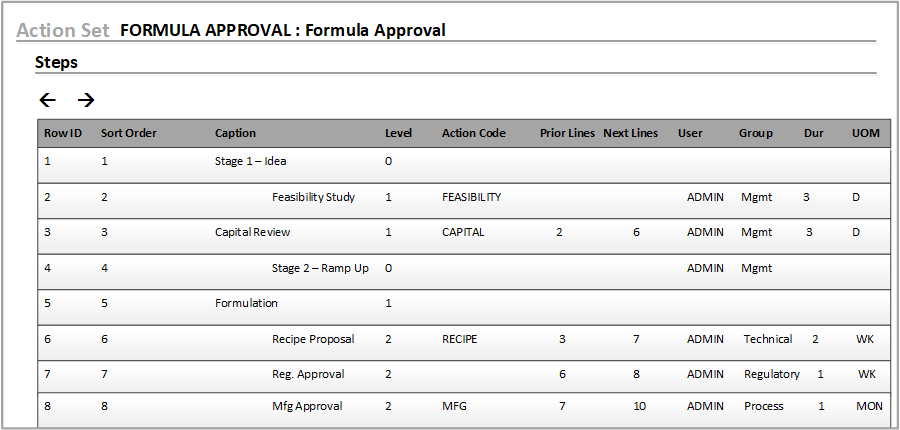Screen dimensions: 900x430
Task: Click the Regulatory group cell
Action: pos(771,374)
